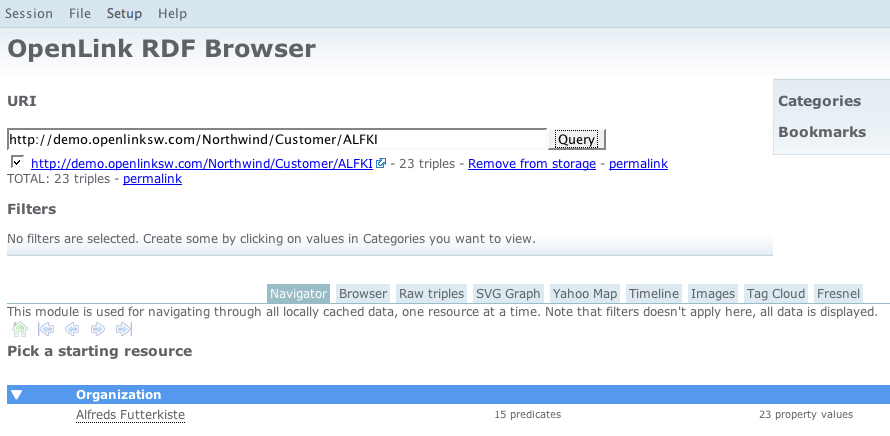Switch to the Raw triples tab
Viewport: 890px width, 436px height.
pos(431,294)
